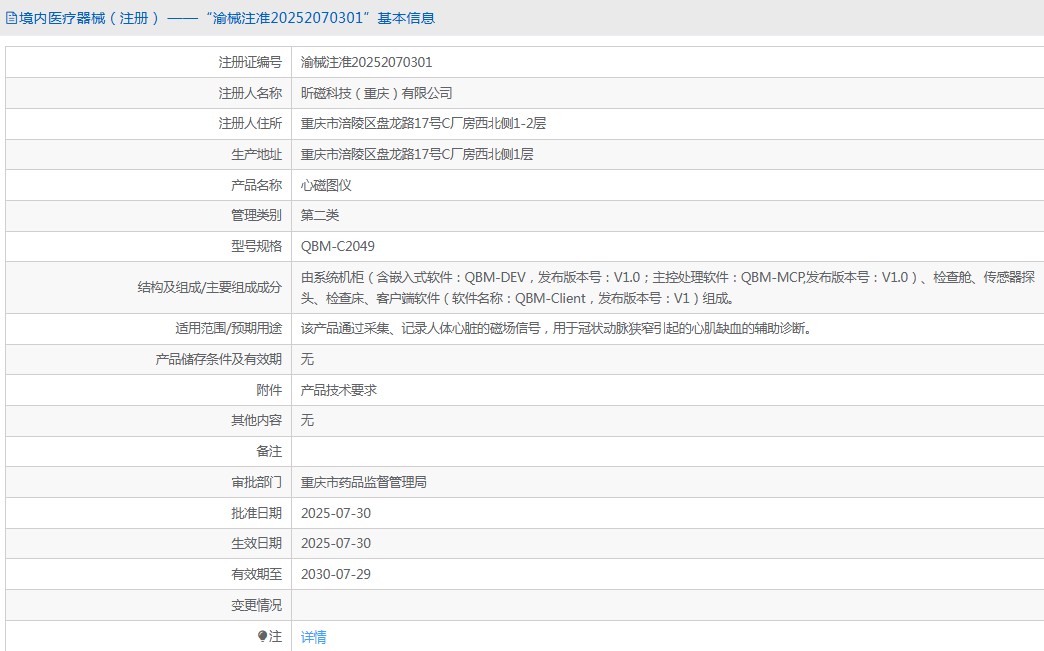Select the address ending in 西北侧1-2层
Image resolution: width=1044 pixels, height=651 pixels.
(x=423, y=123)
